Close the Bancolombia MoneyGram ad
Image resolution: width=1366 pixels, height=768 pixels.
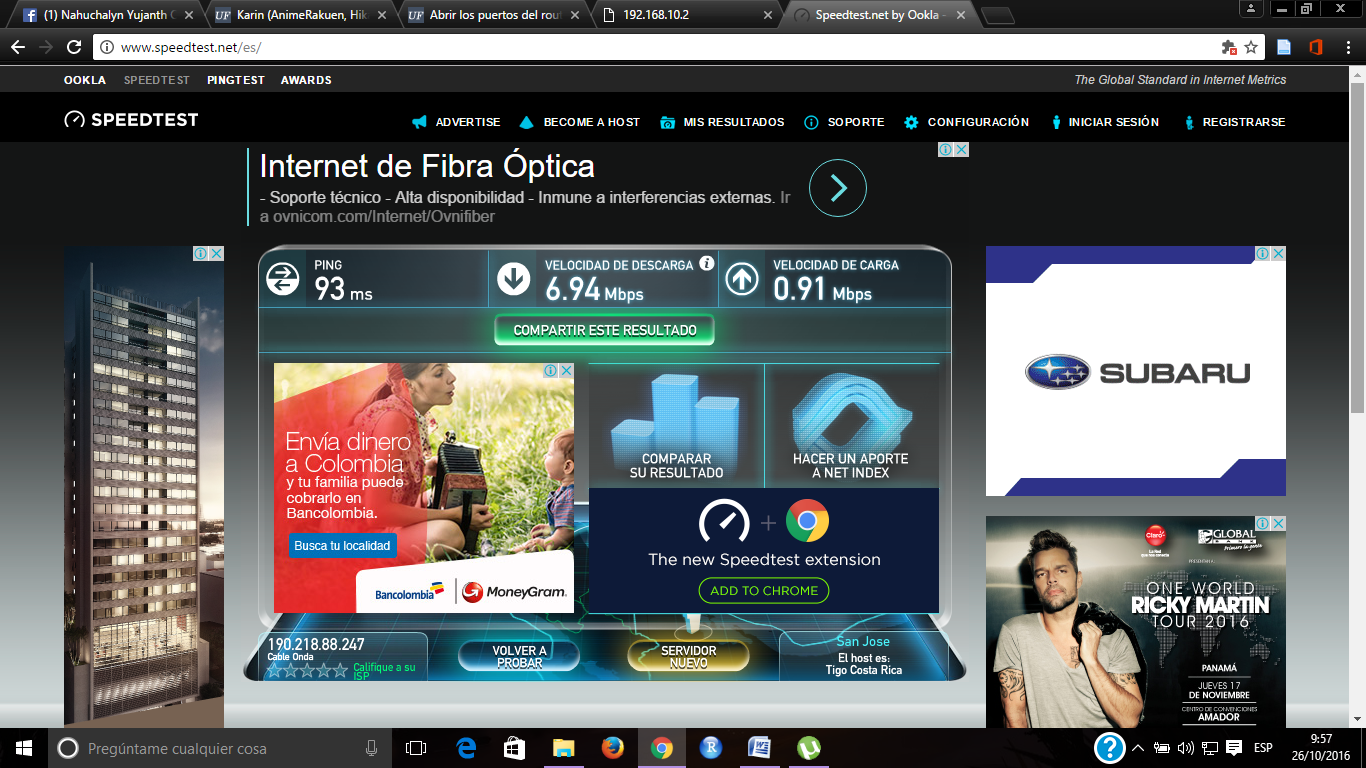pyautogui.click(x=566, y=370)
